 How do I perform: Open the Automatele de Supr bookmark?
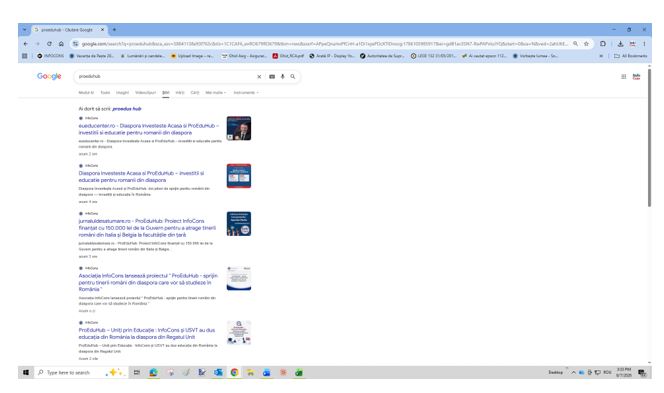click(382, 55)
